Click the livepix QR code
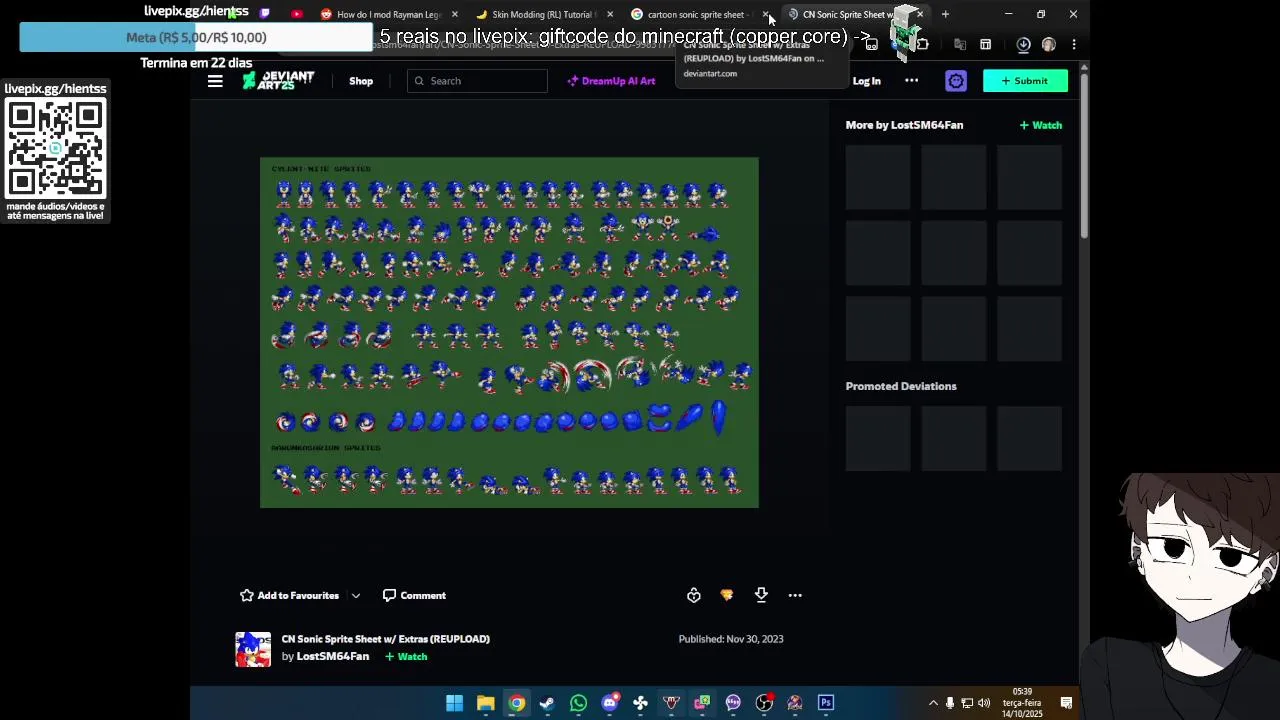 [x=55, y=148]
